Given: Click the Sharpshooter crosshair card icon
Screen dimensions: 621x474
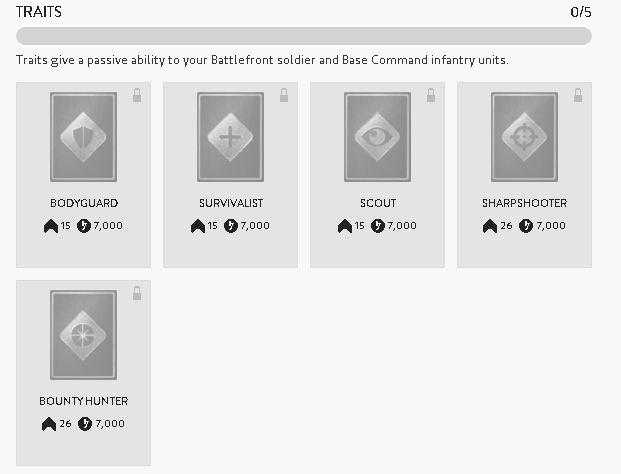Looking at the screenshot, I should click(524, 137).
